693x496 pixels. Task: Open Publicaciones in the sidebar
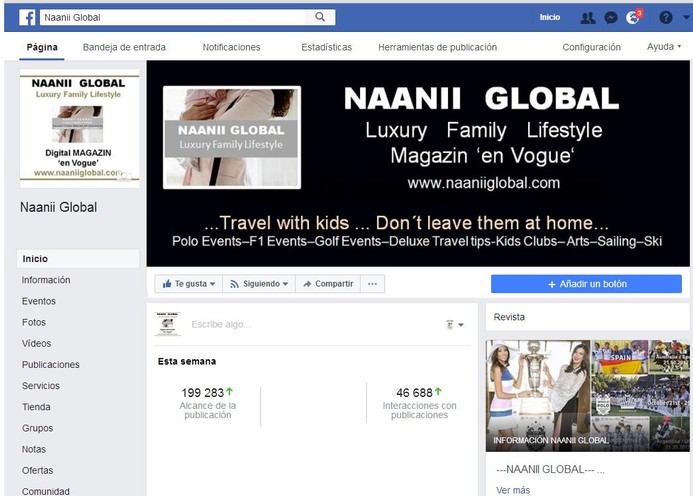(x=51, y=365)
